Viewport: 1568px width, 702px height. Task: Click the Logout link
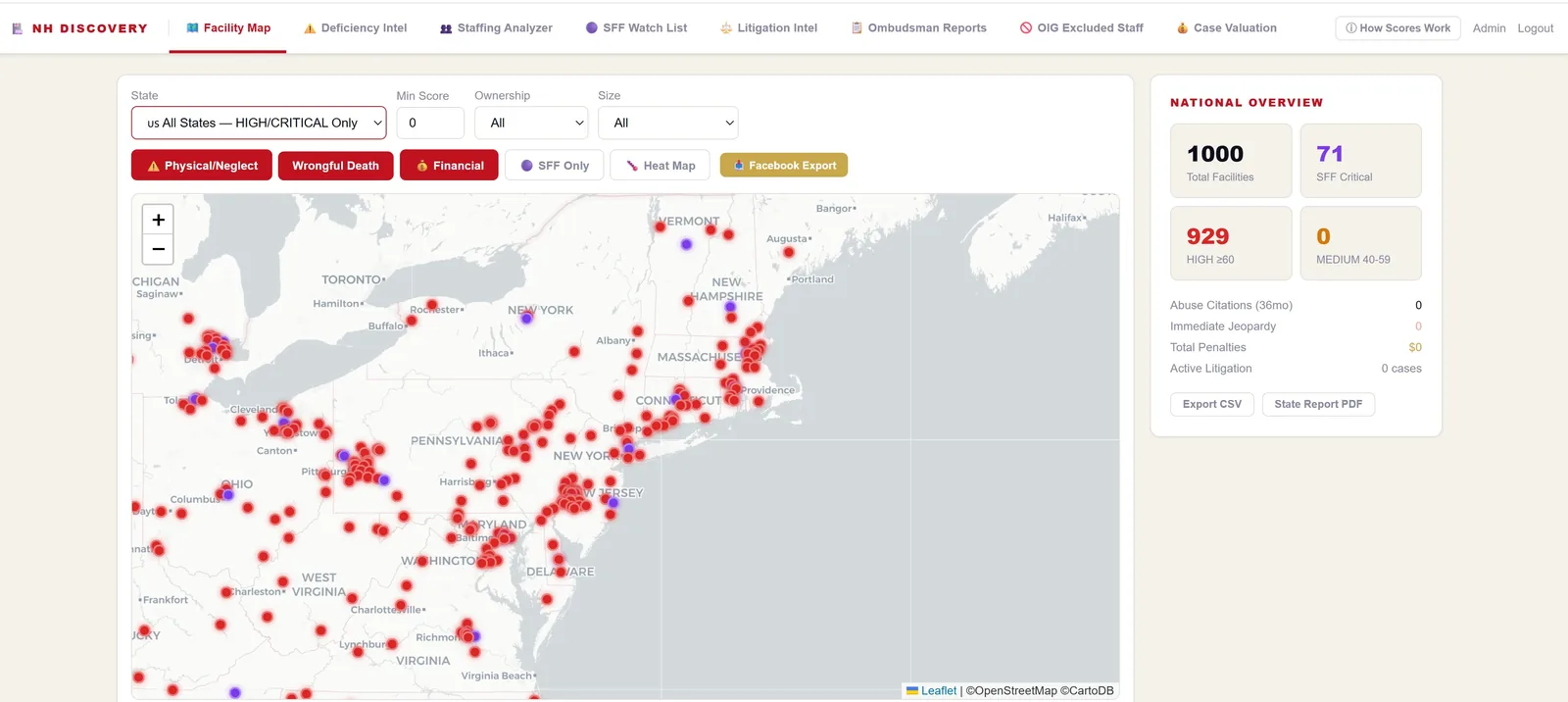(1536, 28)
